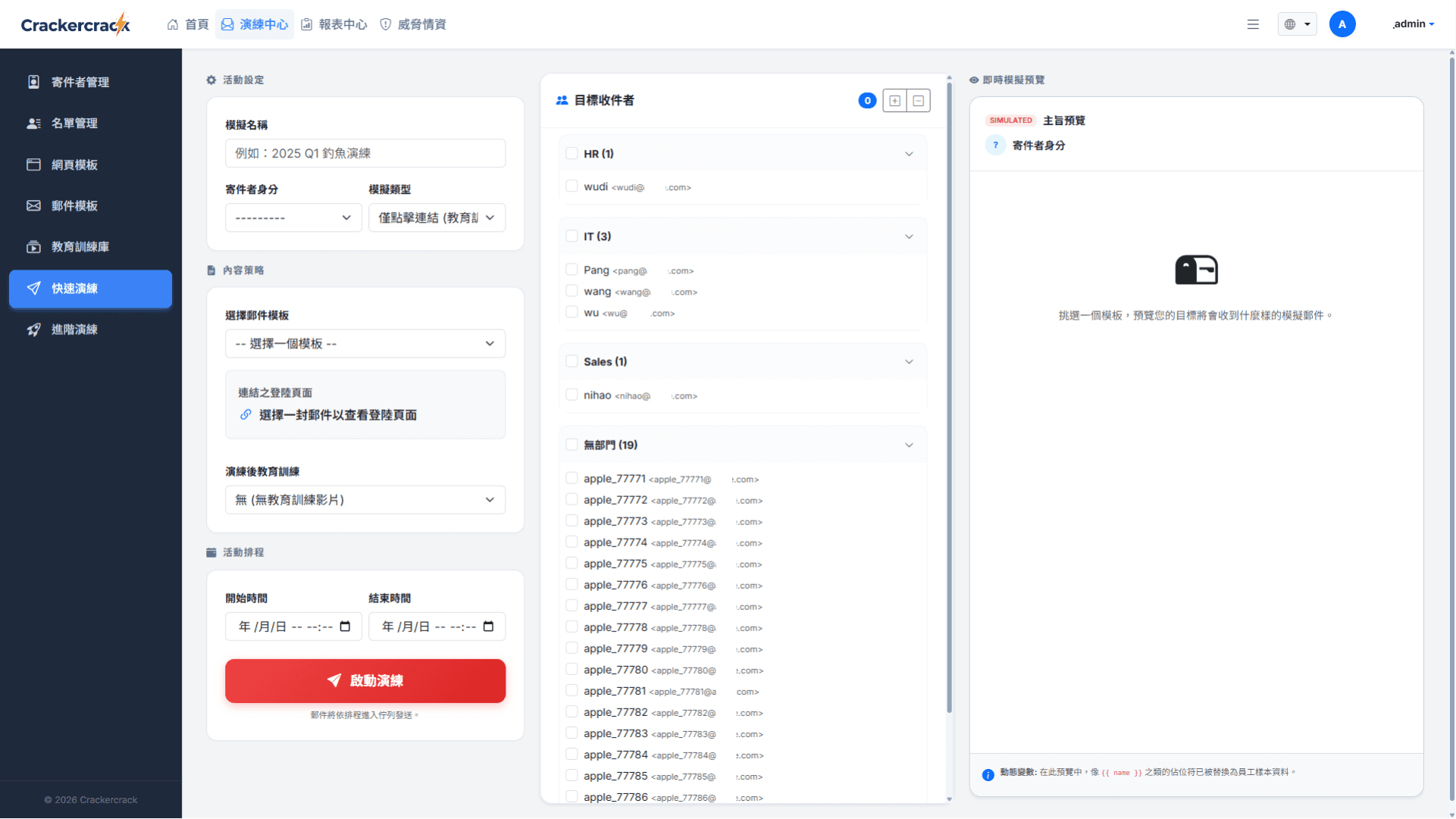1456x819 pixels.
Task: Open the admin user dropdown
Action: click(1414, 24)
